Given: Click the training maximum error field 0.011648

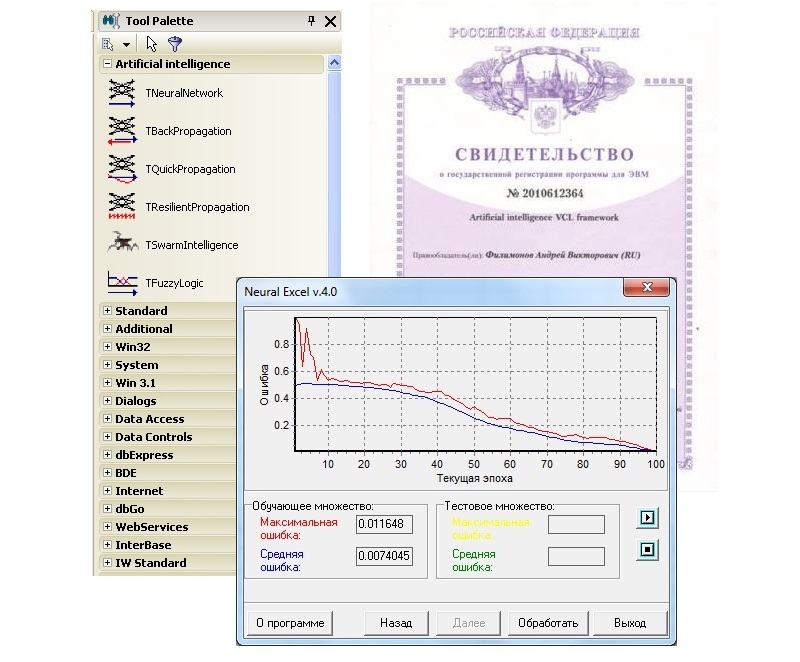Looking at the screenshot, I should pyautogui.click(x=384, y=524).
